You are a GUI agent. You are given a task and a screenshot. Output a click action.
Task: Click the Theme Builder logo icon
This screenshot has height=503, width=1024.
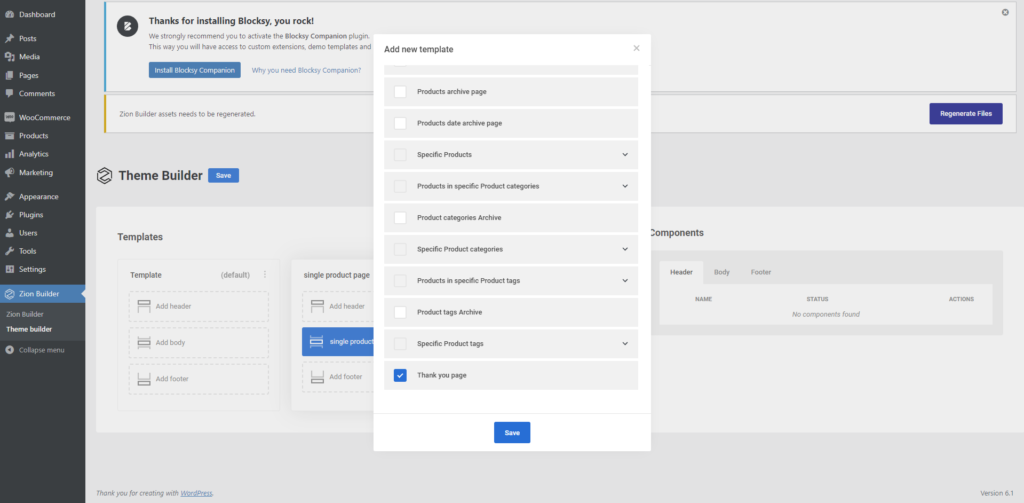click(104, 176)
